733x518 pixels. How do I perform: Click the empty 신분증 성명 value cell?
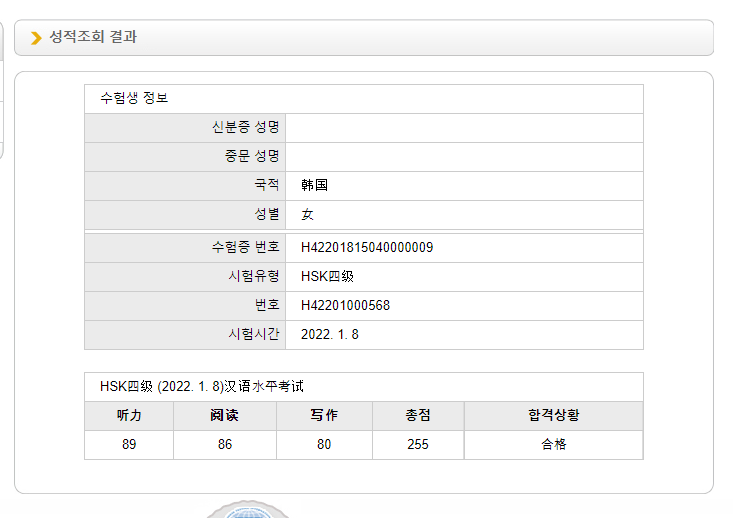464,128
